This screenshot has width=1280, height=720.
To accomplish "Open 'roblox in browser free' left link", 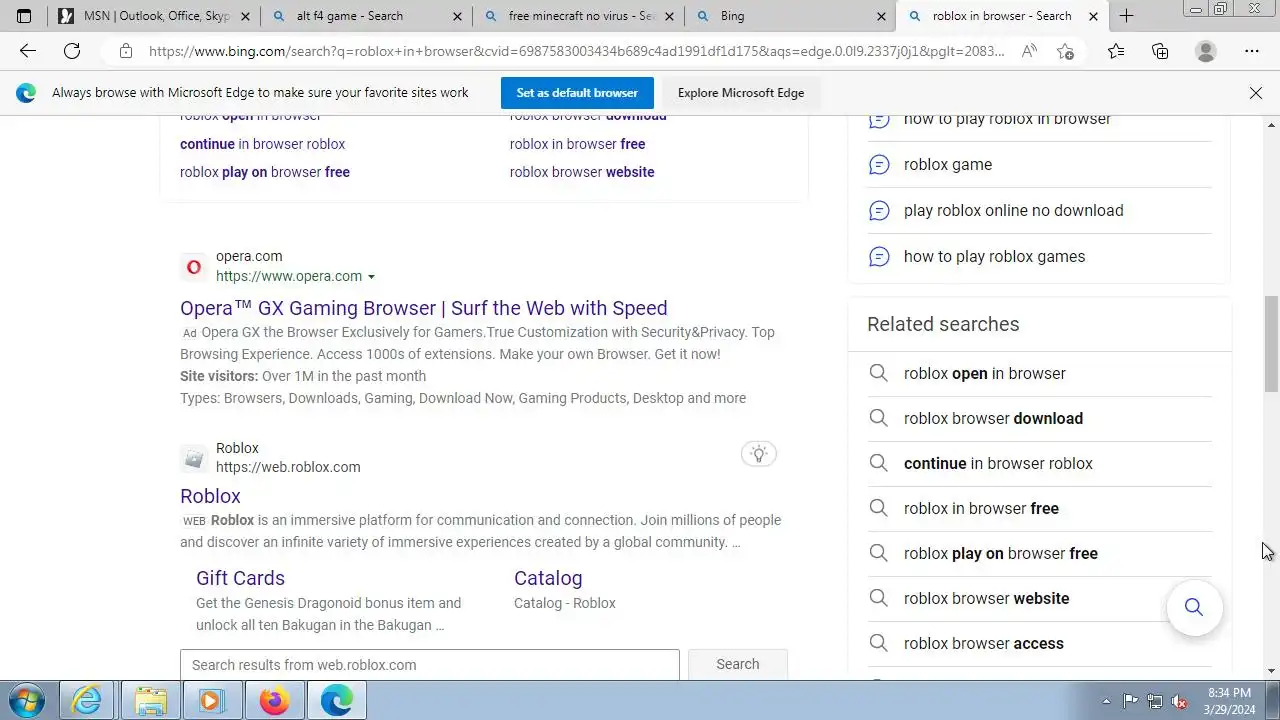I will (577, 144).
